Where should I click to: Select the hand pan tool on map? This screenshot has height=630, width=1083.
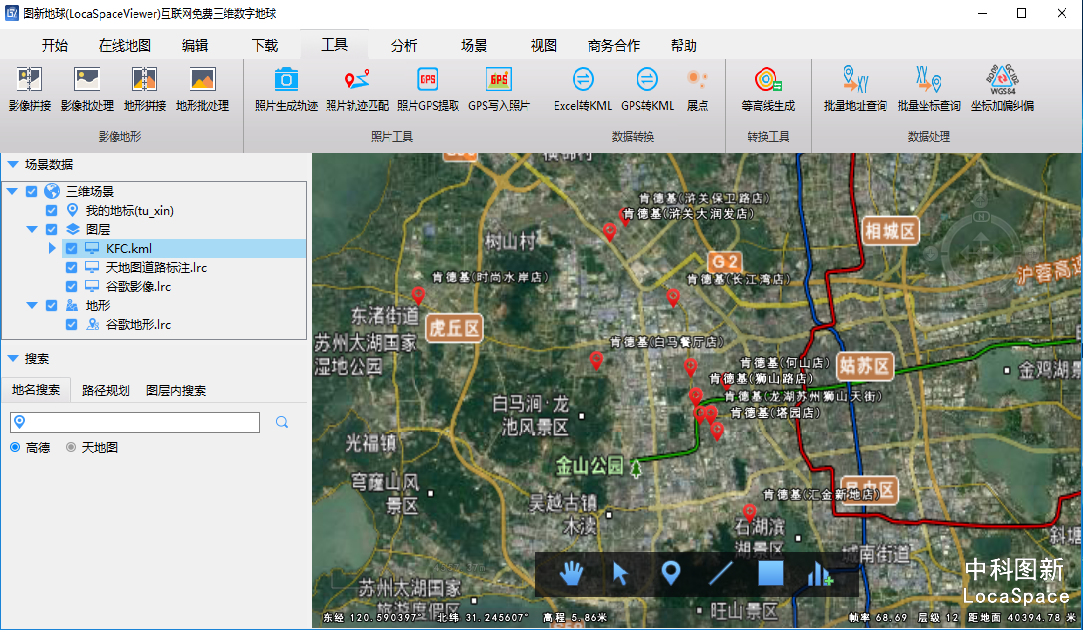click(571, 573)
